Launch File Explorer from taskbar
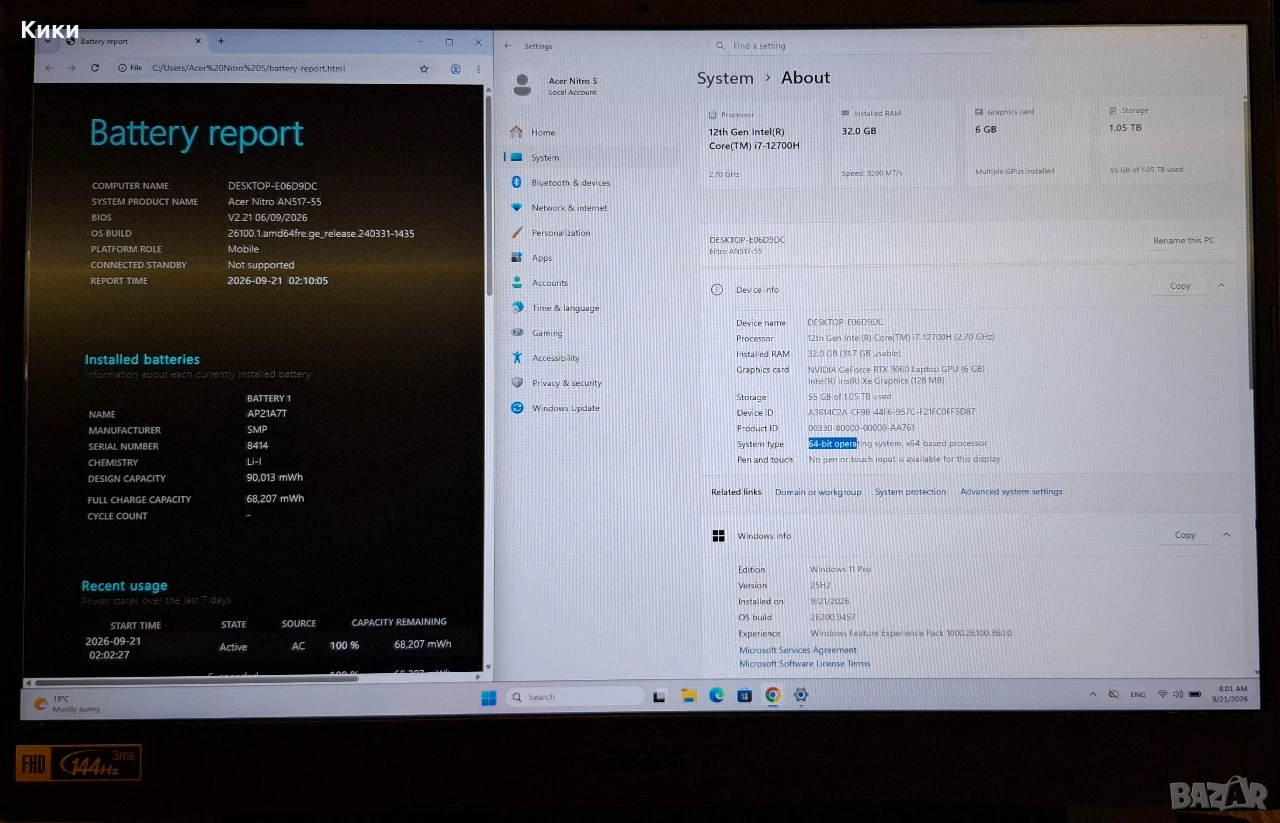Image resolution: width=1280 pixels, height=823 pixels. pyautogui.click(x=689, y=695)
